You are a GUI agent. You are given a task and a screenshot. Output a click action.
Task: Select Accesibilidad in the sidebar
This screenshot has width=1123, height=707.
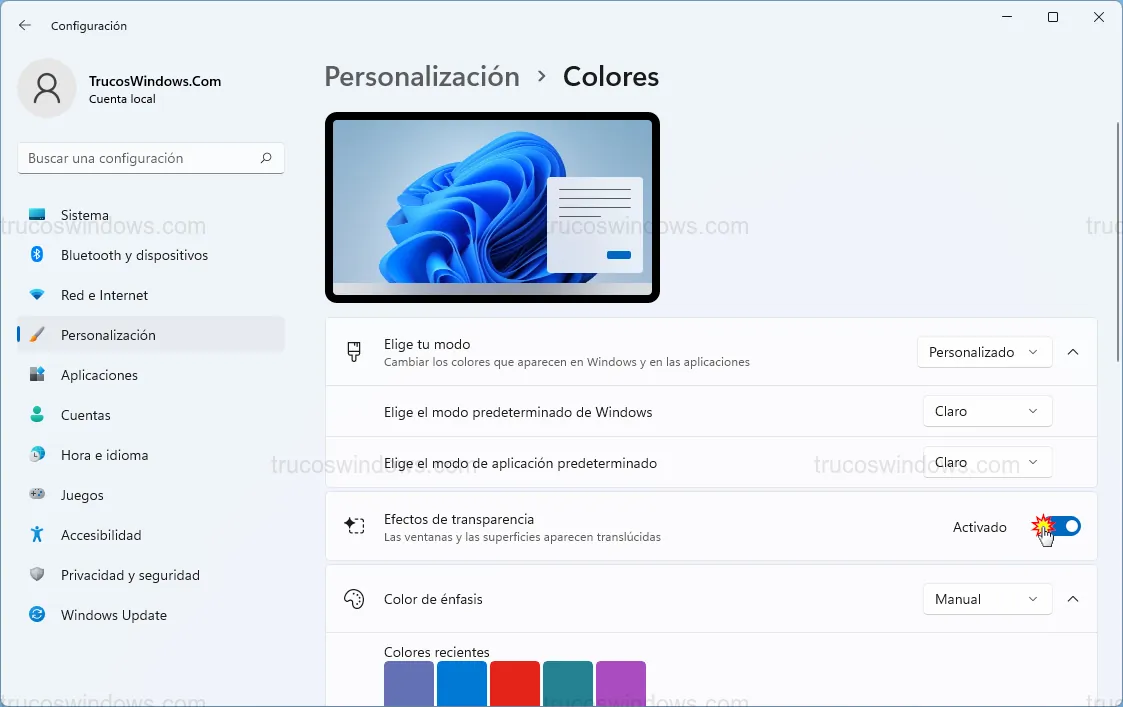coord(101,535)
